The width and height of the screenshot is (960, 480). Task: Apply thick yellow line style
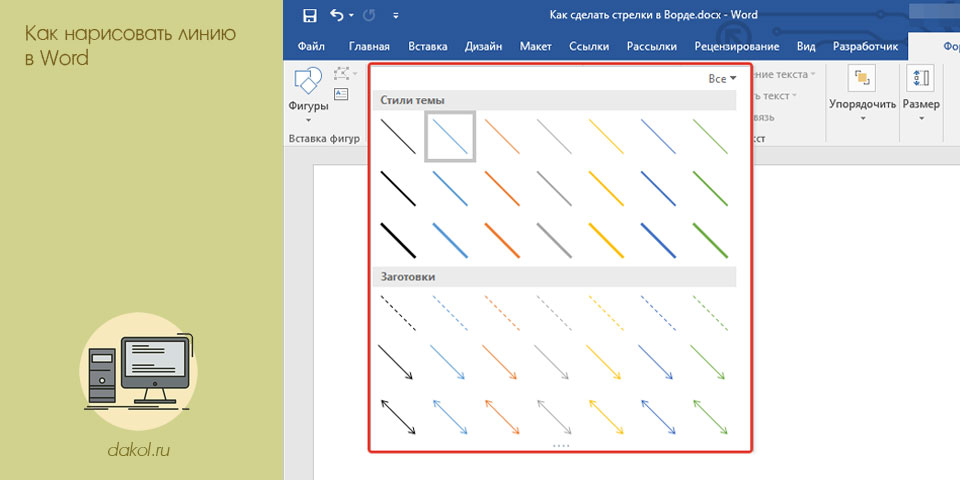tap(606, 240)
